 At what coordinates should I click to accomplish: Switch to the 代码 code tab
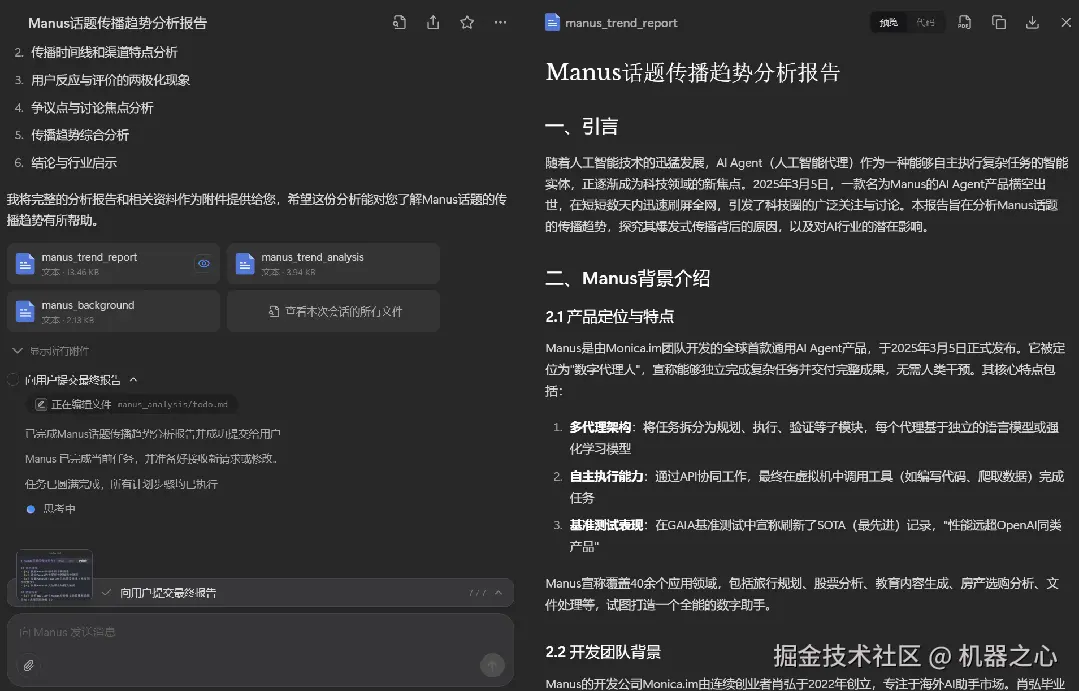(x=926, y=23)
